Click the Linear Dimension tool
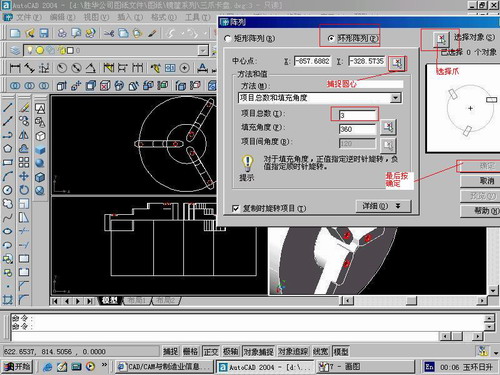The image size is (500, 375). (x=15, y=68)
